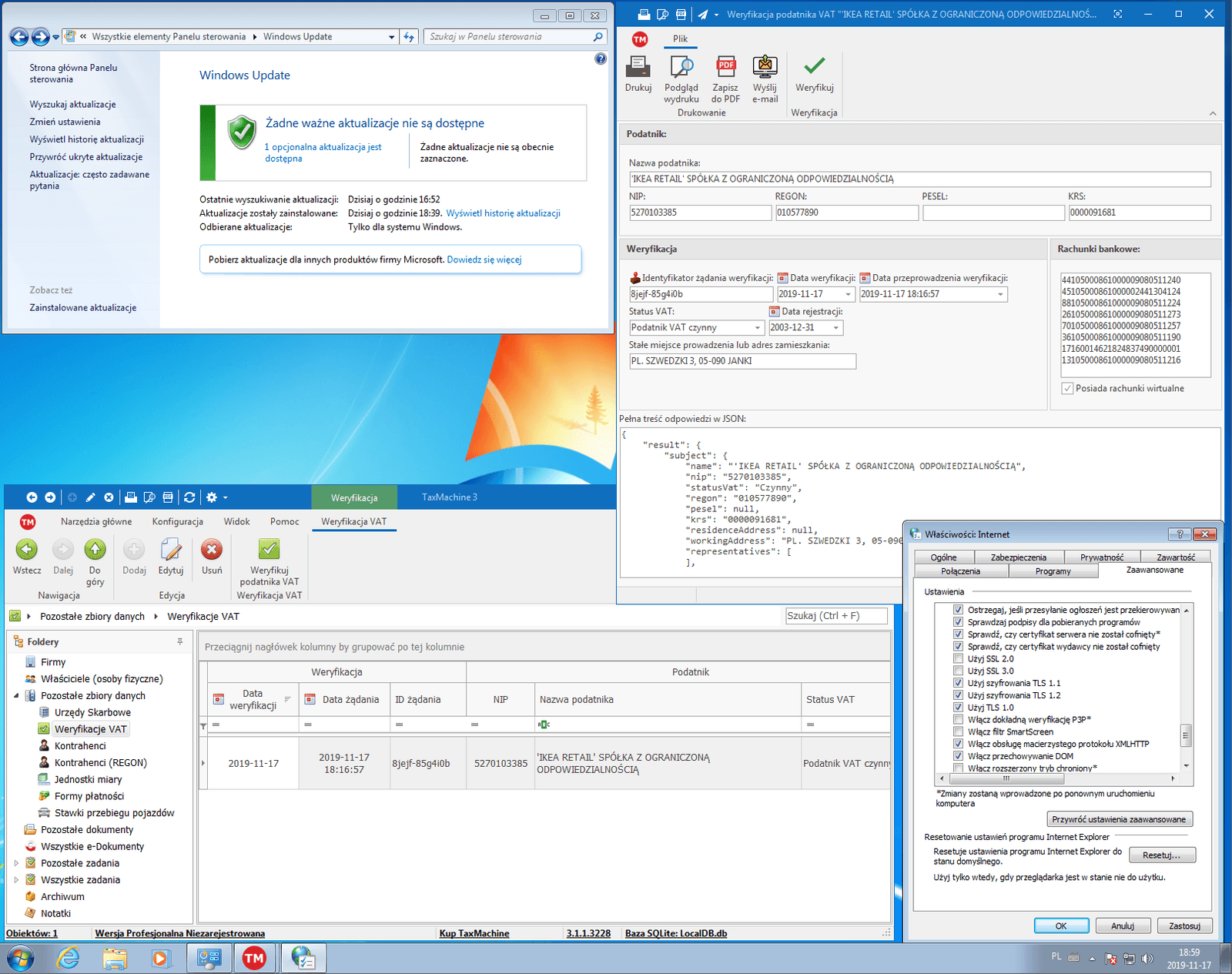This screenshot has width=1232, height=974.
Task: Open the Programy tab in Internet Properties
Action: pyautogui.click(x=1053, y=571)
